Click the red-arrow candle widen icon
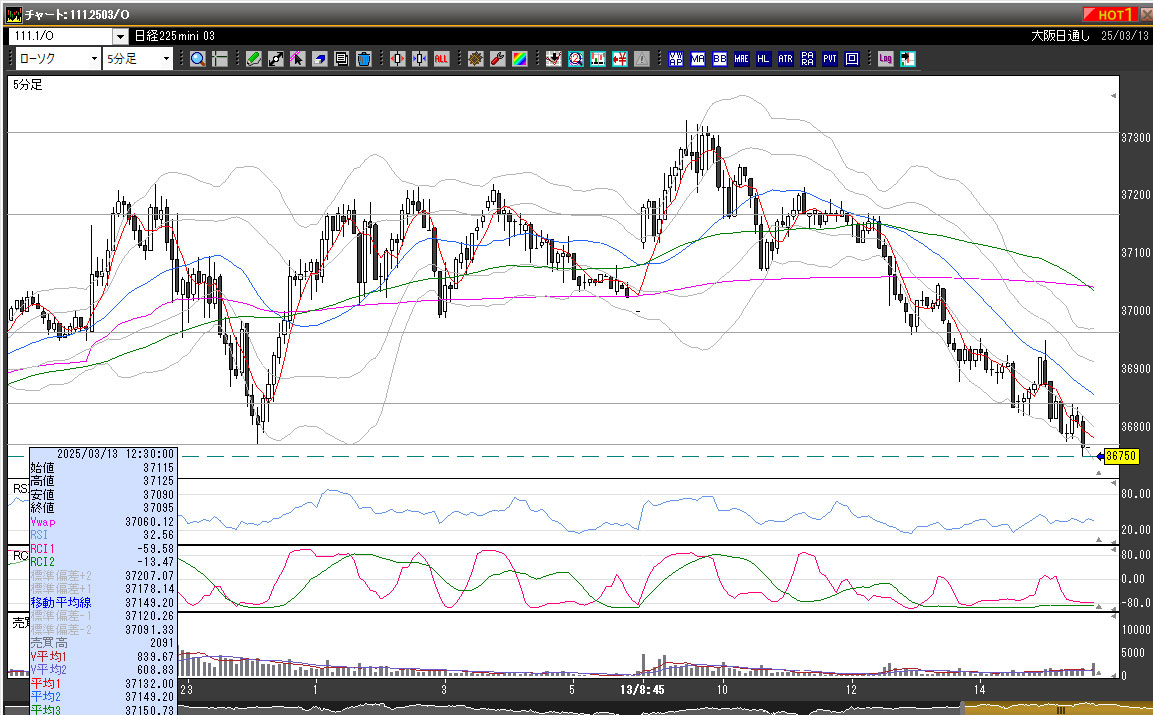1153x715 pixels. 398,59
